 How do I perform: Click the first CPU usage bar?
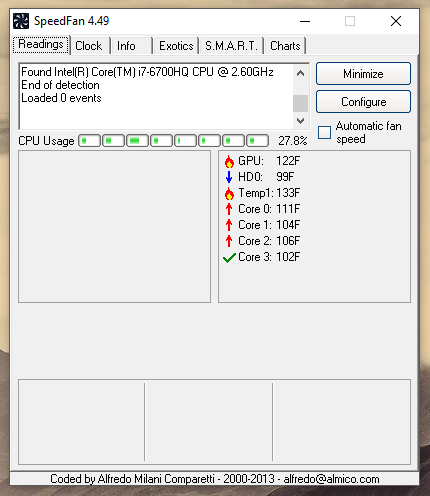pyautogui.click(x=89, y=141)
